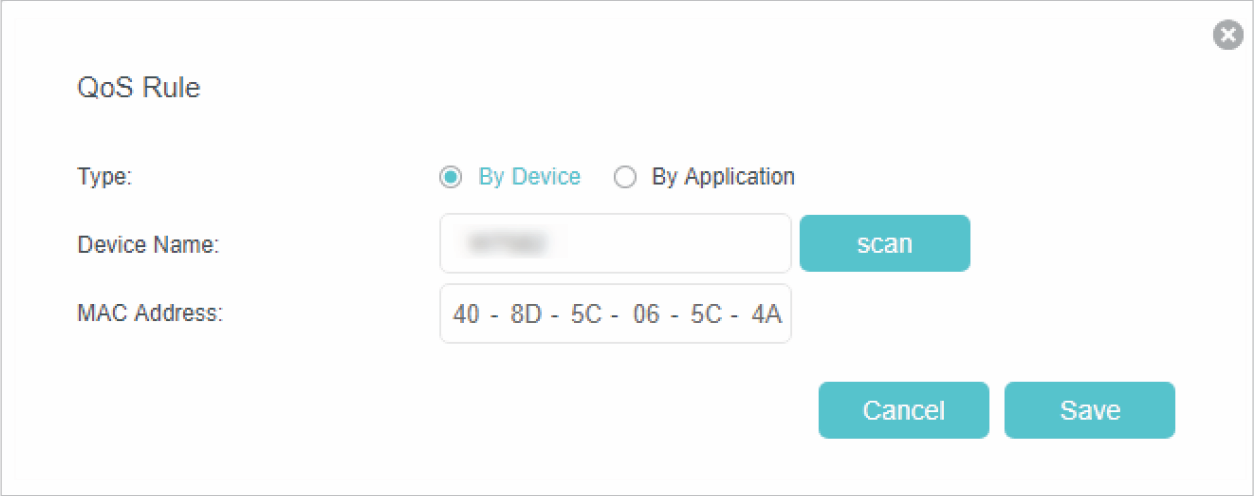Click the MAC address octet "8D"

(525, 315)
